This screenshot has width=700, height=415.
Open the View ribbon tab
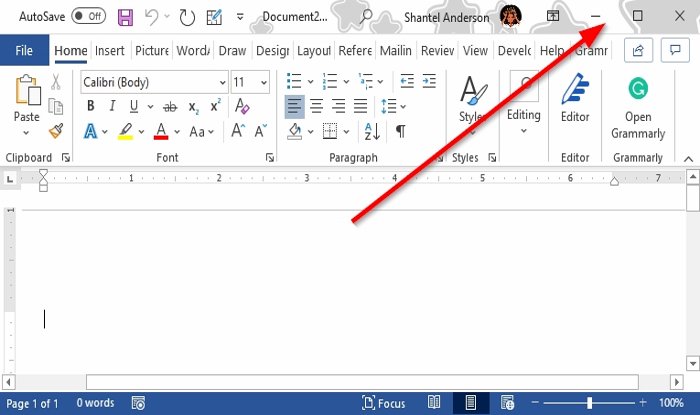pyautogui.click(x=475, y=51)
